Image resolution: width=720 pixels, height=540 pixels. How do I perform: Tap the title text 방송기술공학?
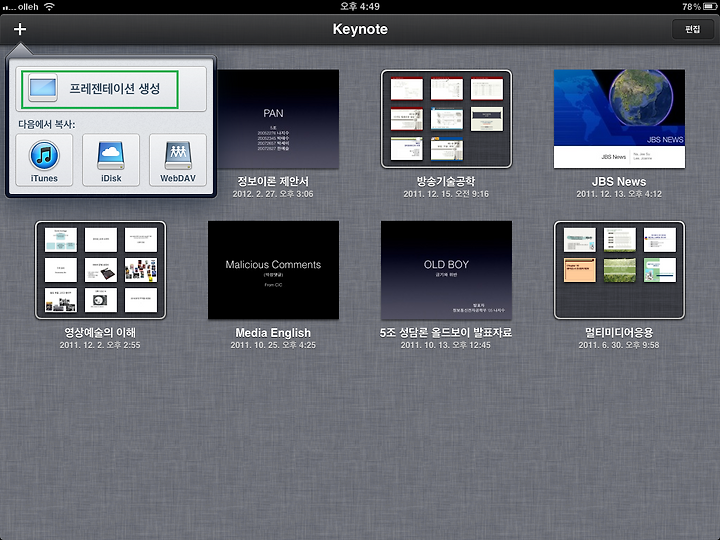pos(446,181)
